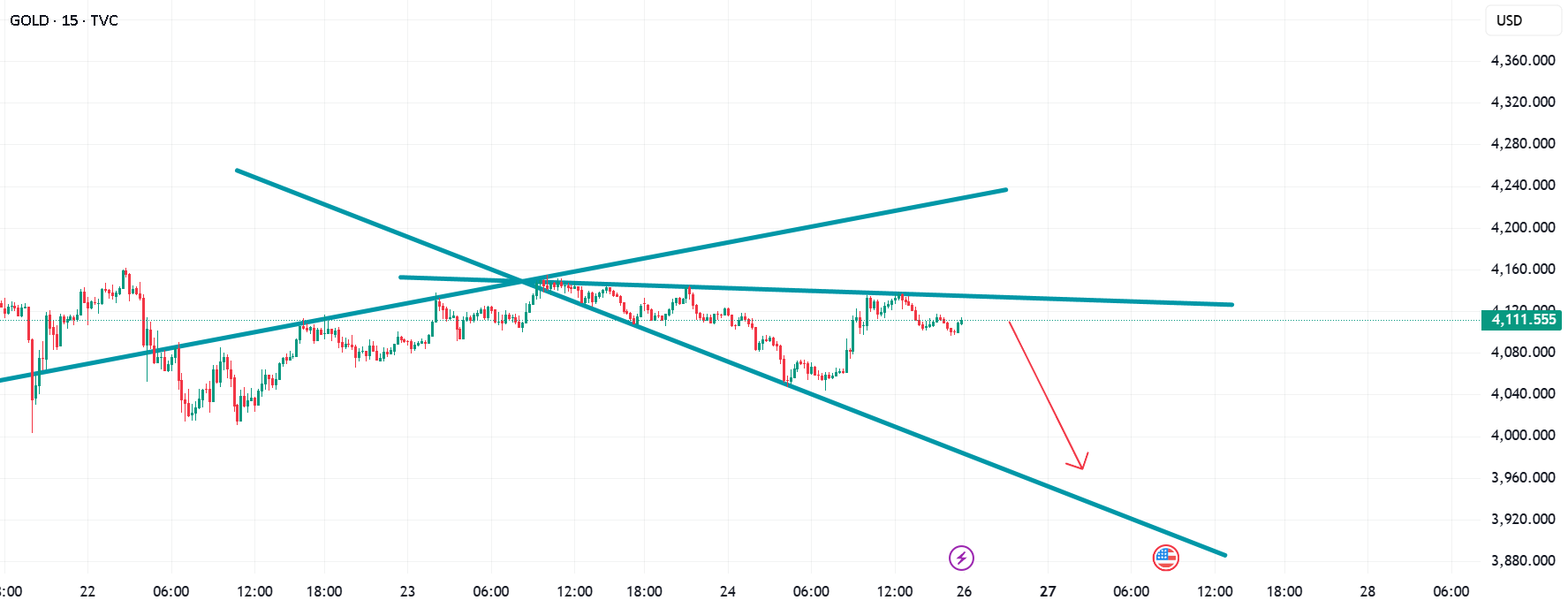Click the purple lightning bolt event icon
The width and height of the screenshot is (1568, 608).
click(961, 558)
